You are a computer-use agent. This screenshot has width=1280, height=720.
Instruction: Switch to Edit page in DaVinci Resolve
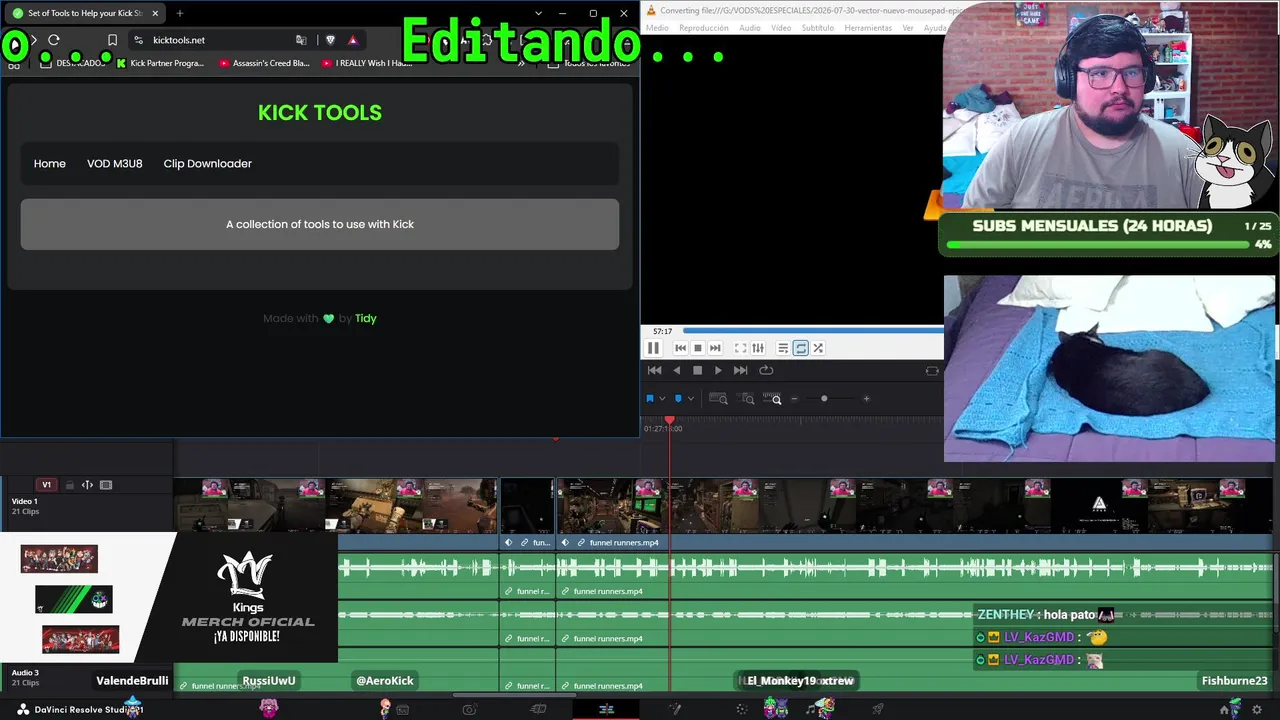(x=606, y=710)
